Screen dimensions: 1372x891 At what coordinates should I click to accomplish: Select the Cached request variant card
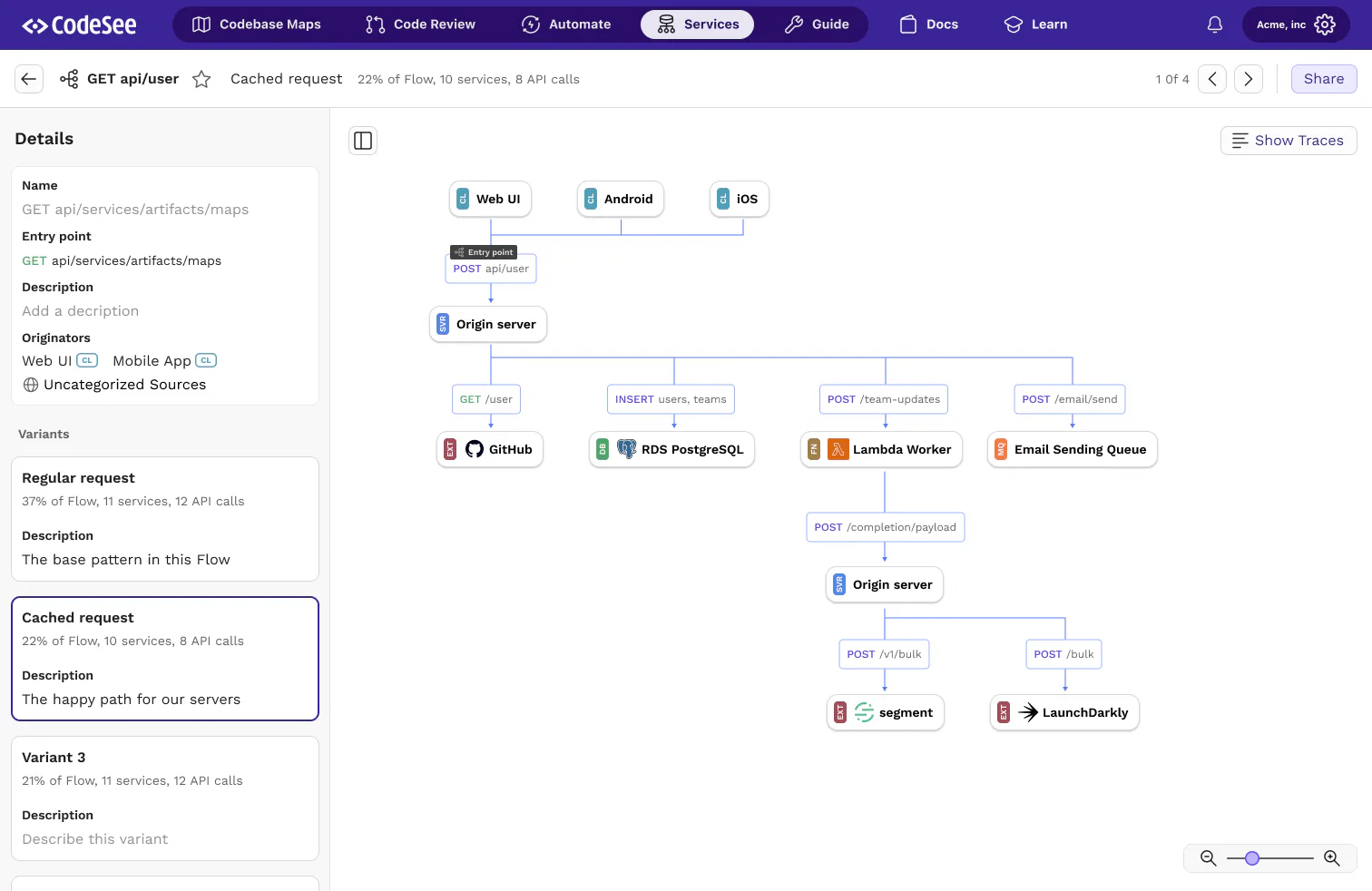click(165, 659)
